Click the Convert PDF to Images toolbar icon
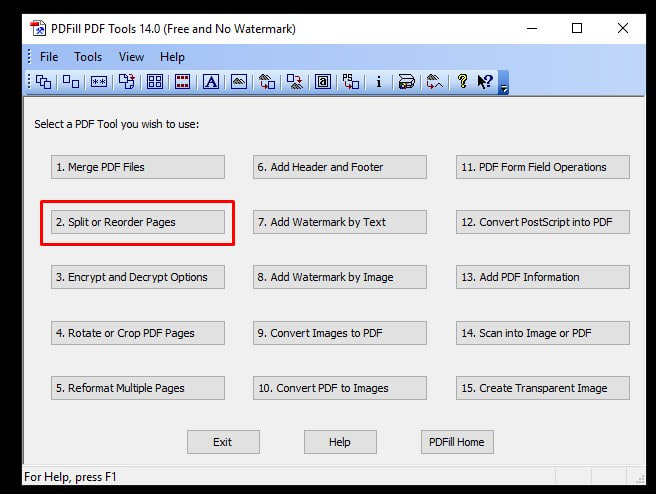This screenshot has height=494, width=656. coord(295,82)
